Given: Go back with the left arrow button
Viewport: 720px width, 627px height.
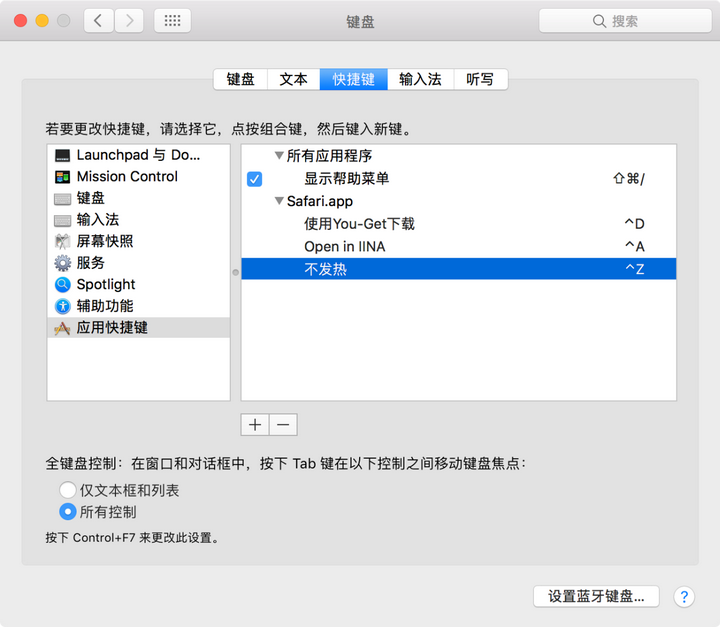Looking at the screenshot, I should tap(98, 21).
